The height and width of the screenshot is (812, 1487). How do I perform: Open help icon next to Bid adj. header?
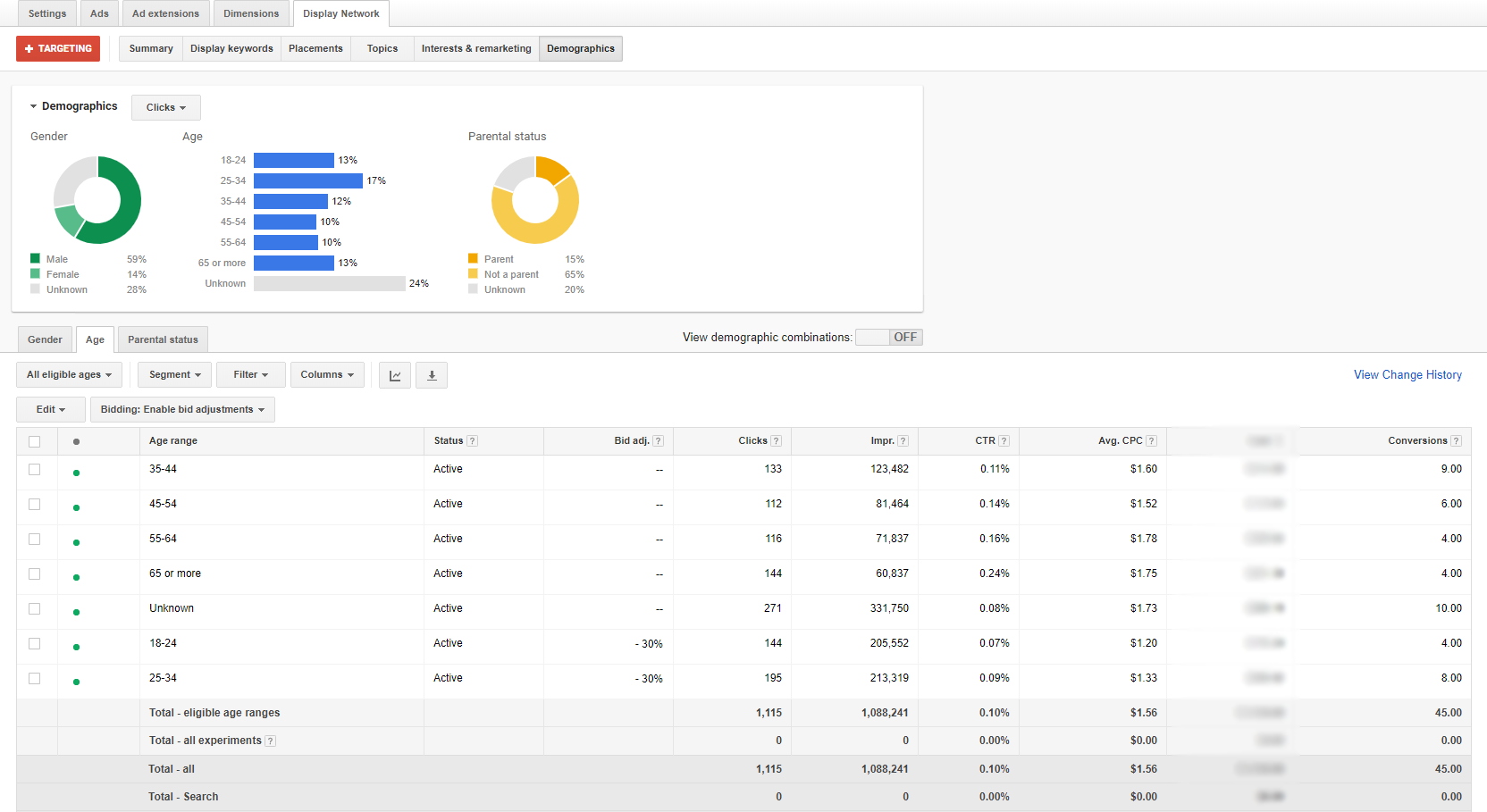tap(659, 441)
